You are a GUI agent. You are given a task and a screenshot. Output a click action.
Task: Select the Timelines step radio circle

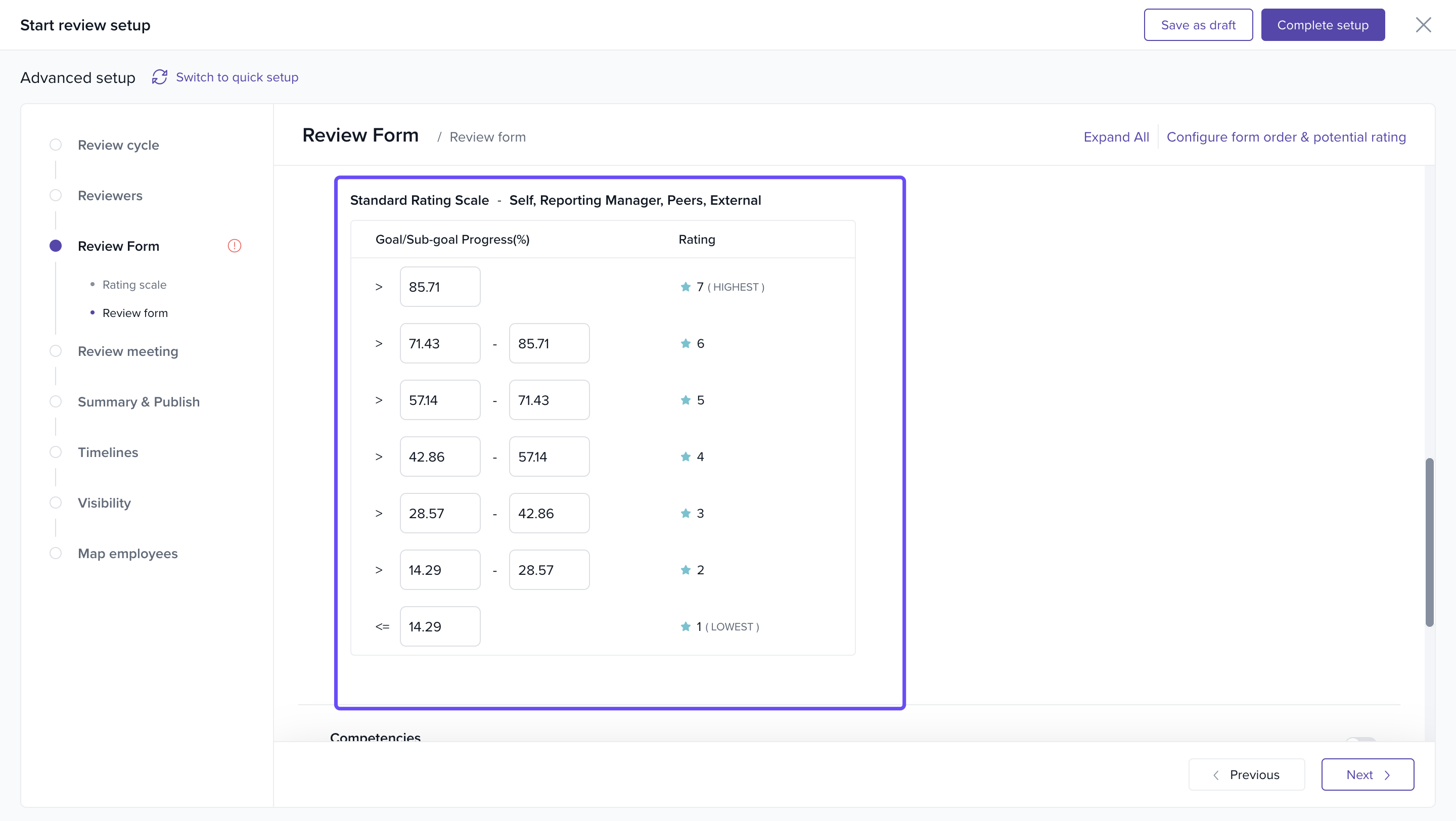56,452
